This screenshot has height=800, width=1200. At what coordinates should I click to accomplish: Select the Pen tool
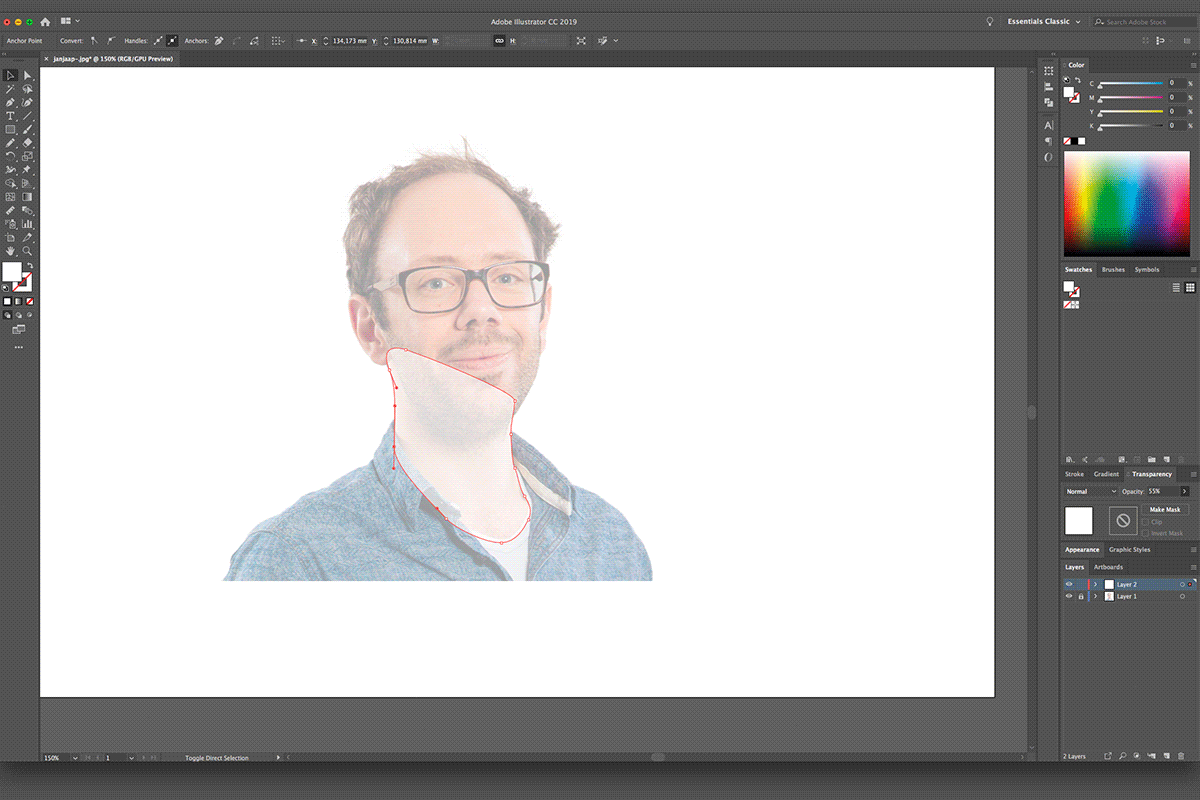point(10,102)
